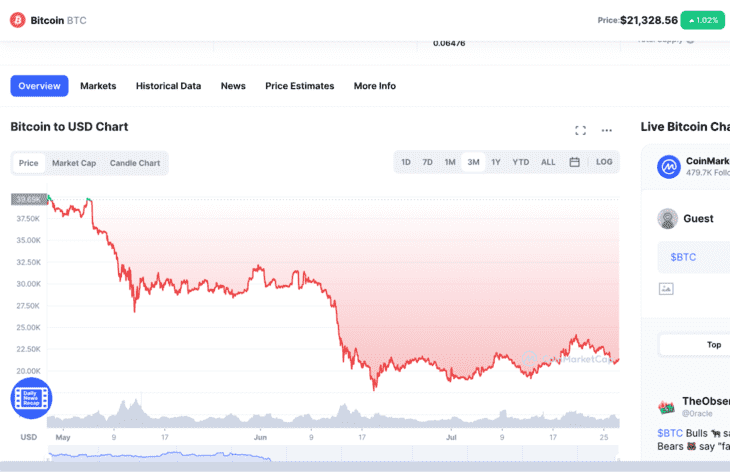
Task: Set chart range to 1Y
Action: (x=496, y=162)
